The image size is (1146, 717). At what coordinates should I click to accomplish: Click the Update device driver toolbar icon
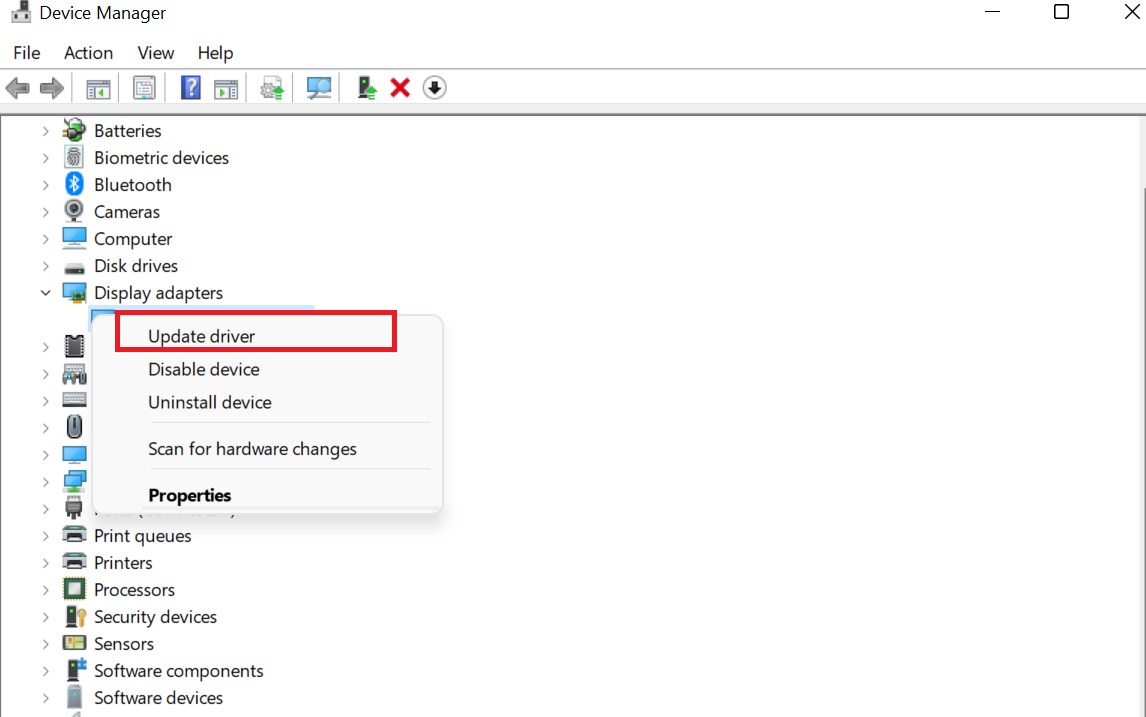coord(272,88)
